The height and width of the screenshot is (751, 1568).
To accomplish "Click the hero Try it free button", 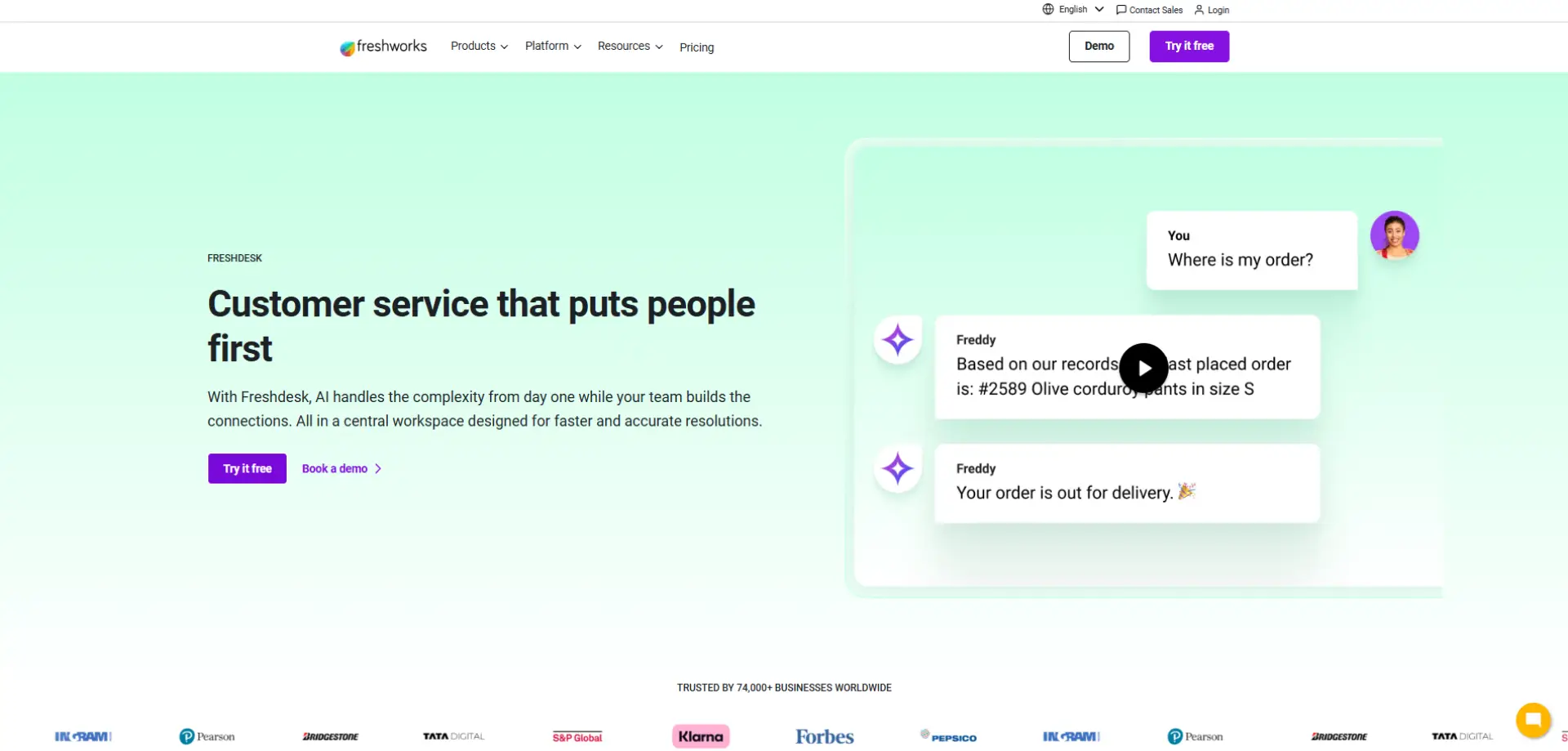I will pyautogui.click(x=247, y=468).
